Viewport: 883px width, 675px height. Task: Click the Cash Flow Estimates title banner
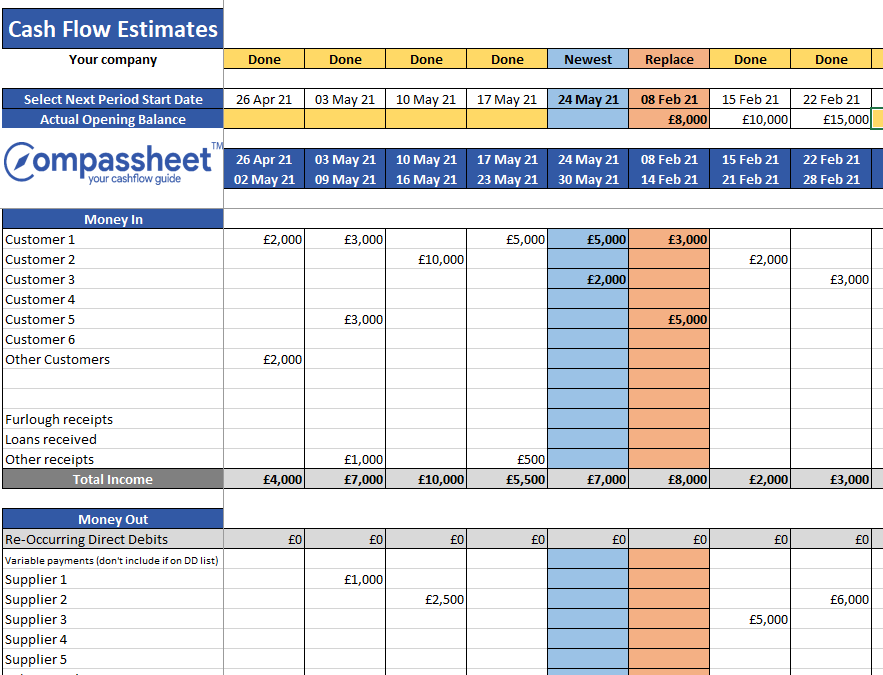coord(112,28)
